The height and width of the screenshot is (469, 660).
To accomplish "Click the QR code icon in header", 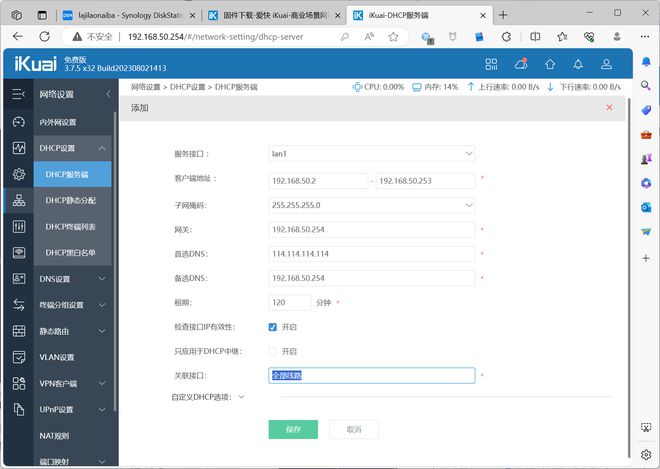I will tap(491, 63).
